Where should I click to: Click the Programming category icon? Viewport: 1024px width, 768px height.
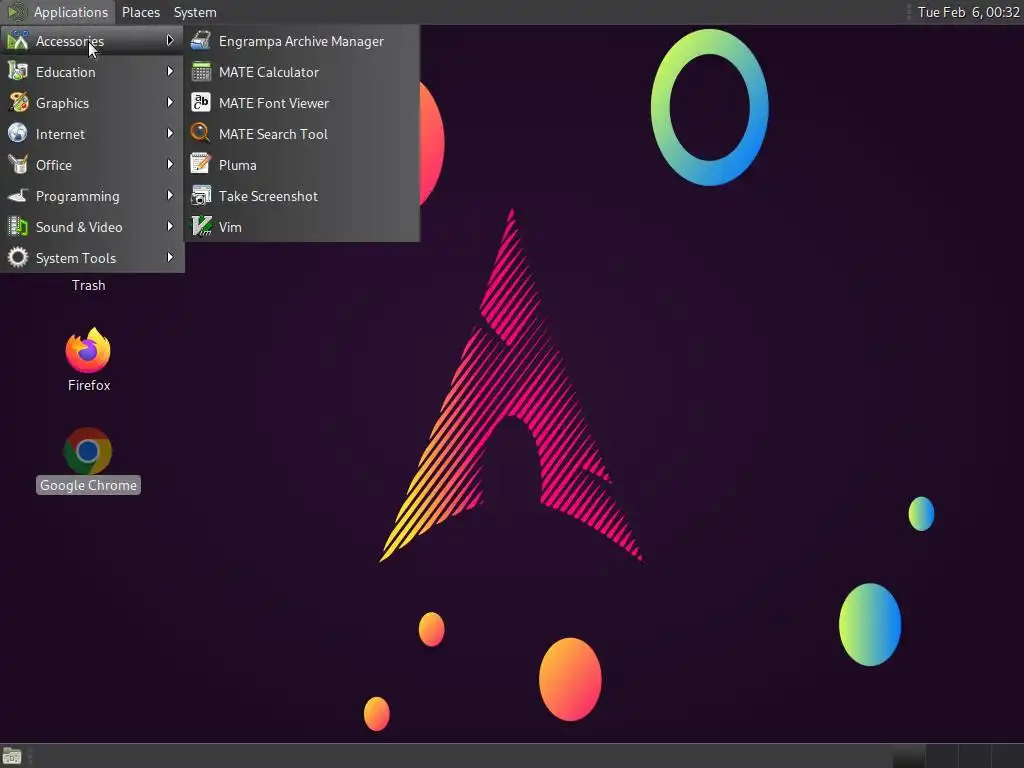(18, 195)
